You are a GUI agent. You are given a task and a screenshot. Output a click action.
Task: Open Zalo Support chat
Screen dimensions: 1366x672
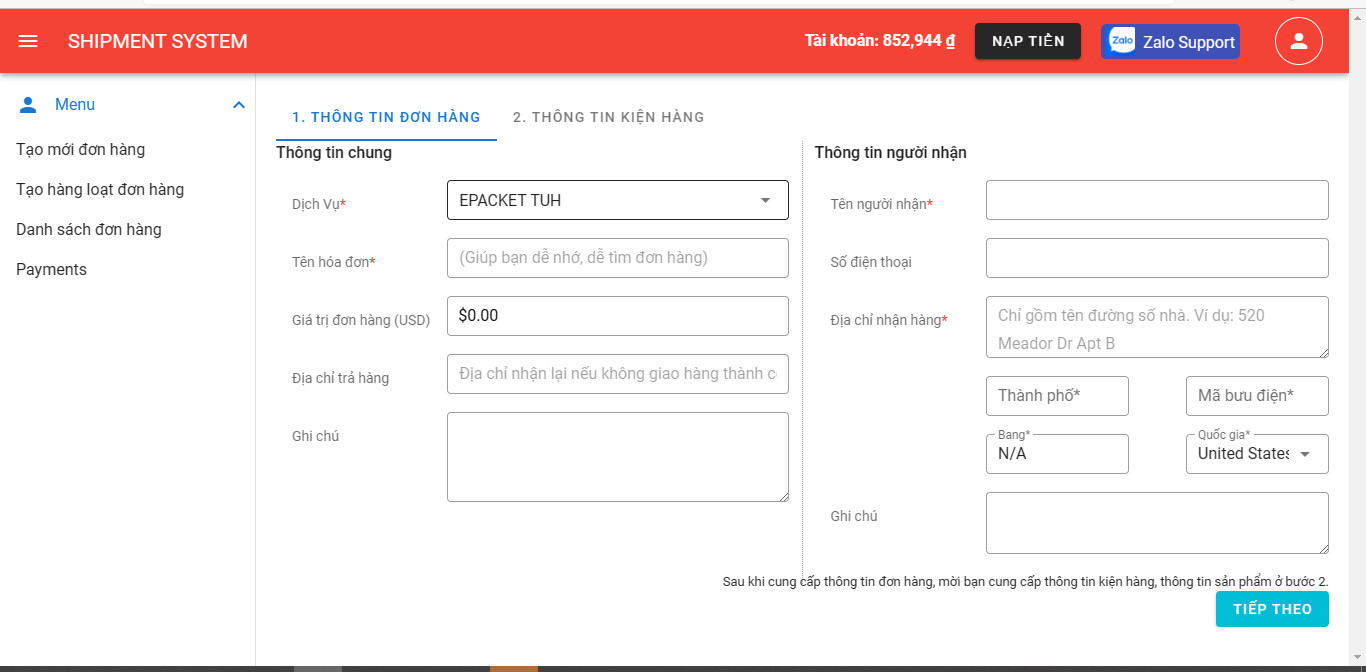pos(1170,42)
